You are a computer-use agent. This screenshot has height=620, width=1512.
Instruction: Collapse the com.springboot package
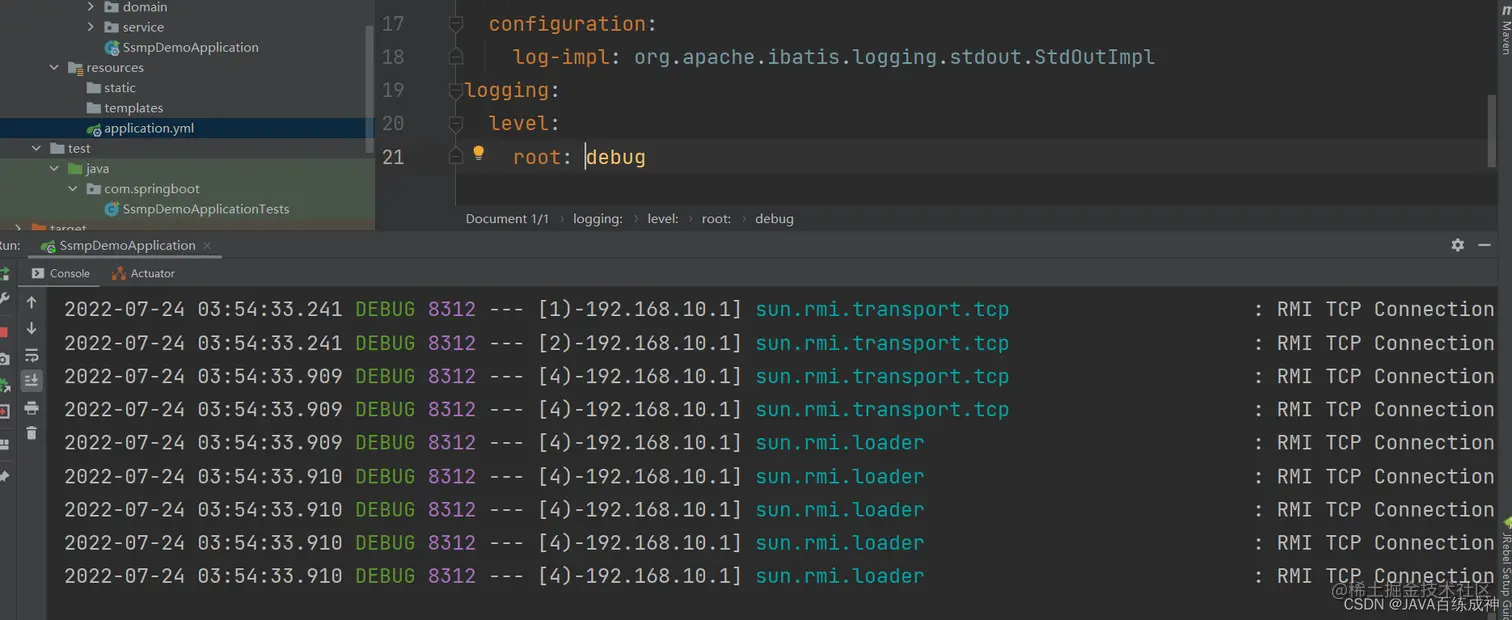pos(73,188)
